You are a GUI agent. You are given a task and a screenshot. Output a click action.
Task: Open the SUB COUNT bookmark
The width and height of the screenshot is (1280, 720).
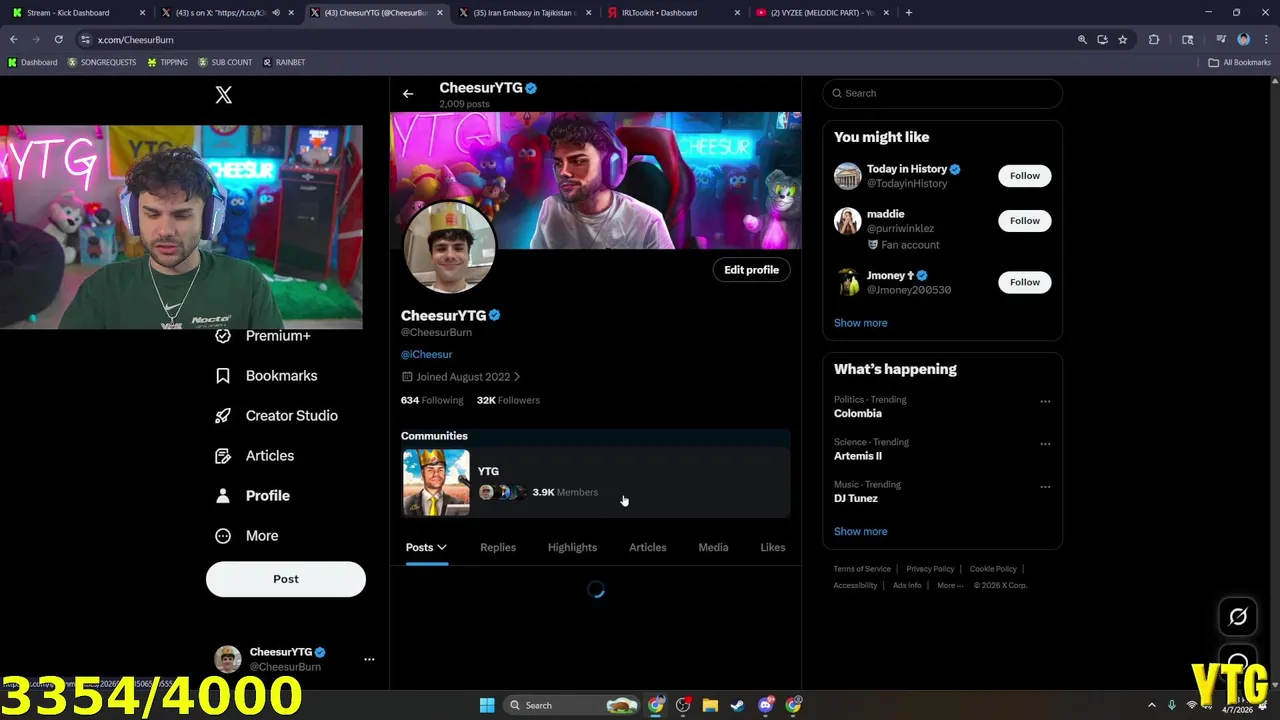[x=225, y=62]
